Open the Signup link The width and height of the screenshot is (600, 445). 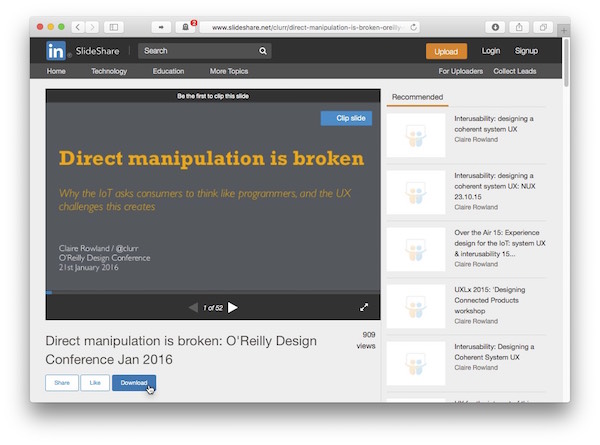pyautogui.click(x=526, y=51)
